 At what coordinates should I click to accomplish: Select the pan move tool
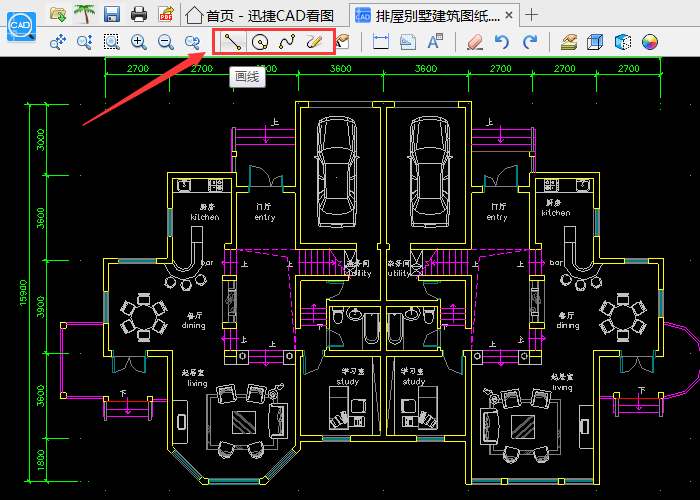click(x=58, y=42)
